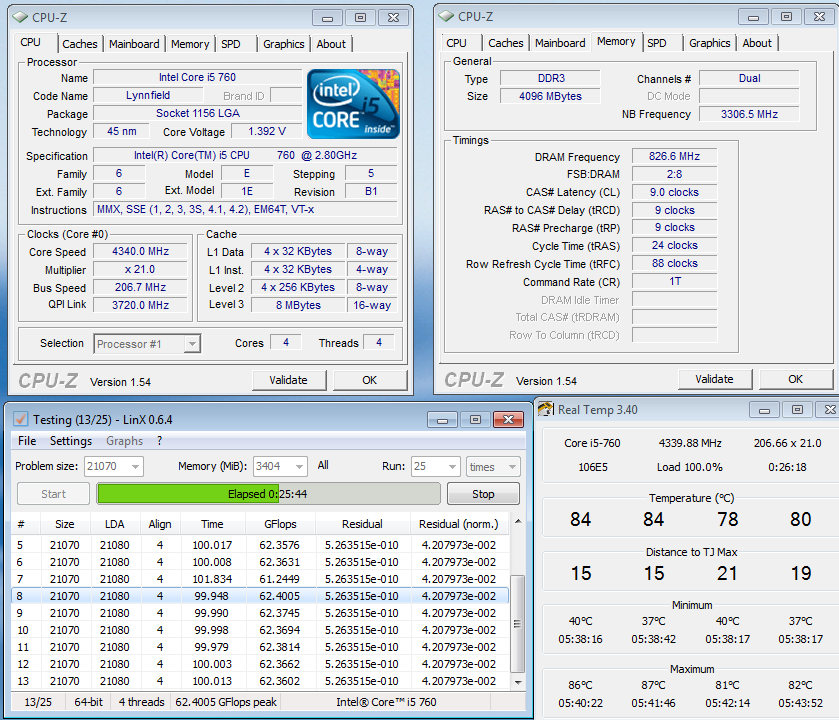The height and width of the screenshot is (720, 839).
Task: Click the right CPU-Z window's title icon
Action: click(447, 16)
